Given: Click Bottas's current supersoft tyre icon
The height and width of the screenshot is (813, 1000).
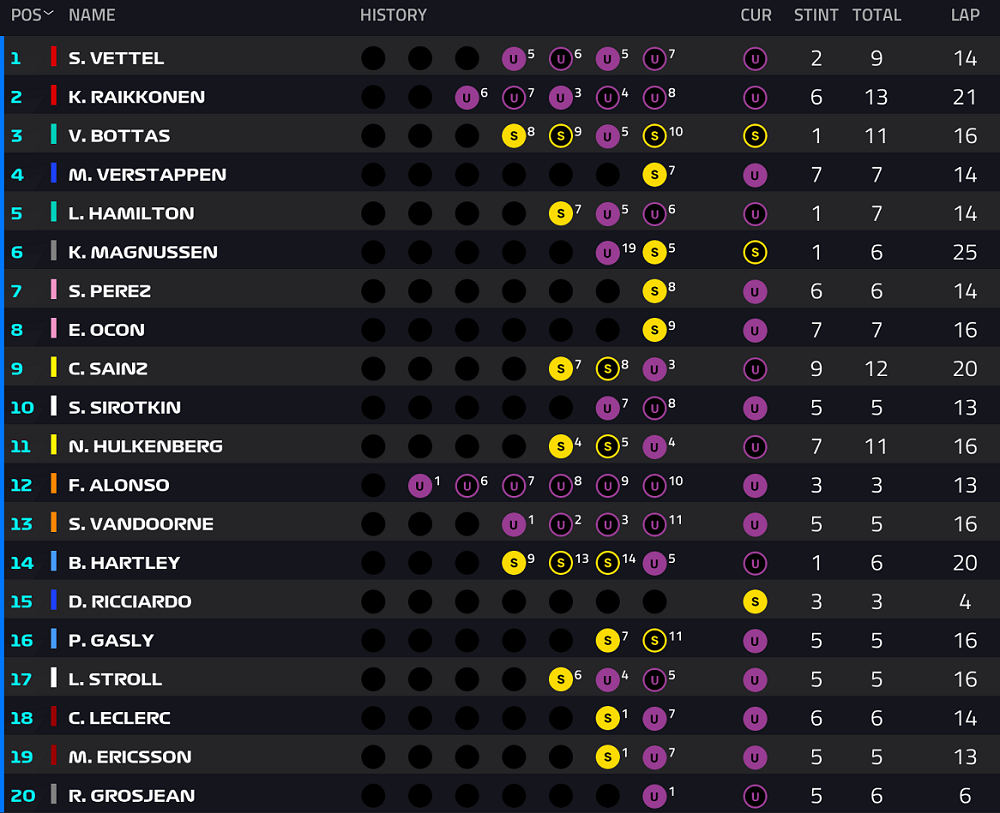Looking at the screenshot, I should click(x=754, y=136).
